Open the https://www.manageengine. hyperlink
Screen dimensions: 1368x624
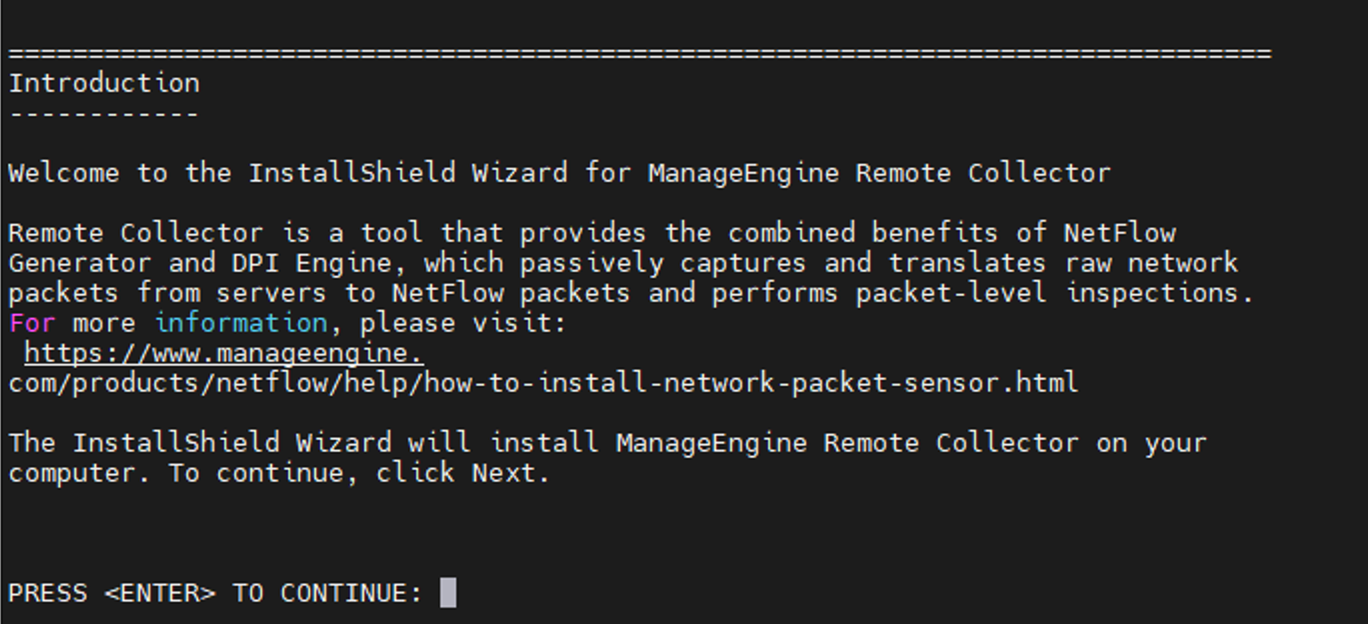224,353
